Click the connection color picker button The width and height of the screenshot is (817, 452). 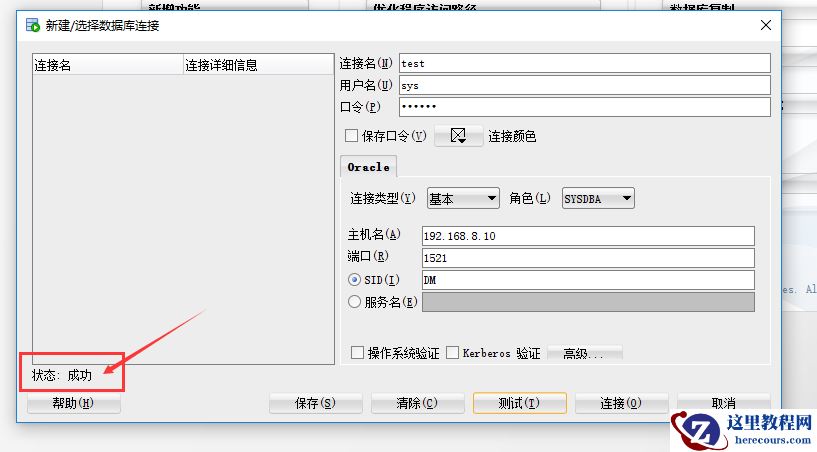tap(459, 136)
